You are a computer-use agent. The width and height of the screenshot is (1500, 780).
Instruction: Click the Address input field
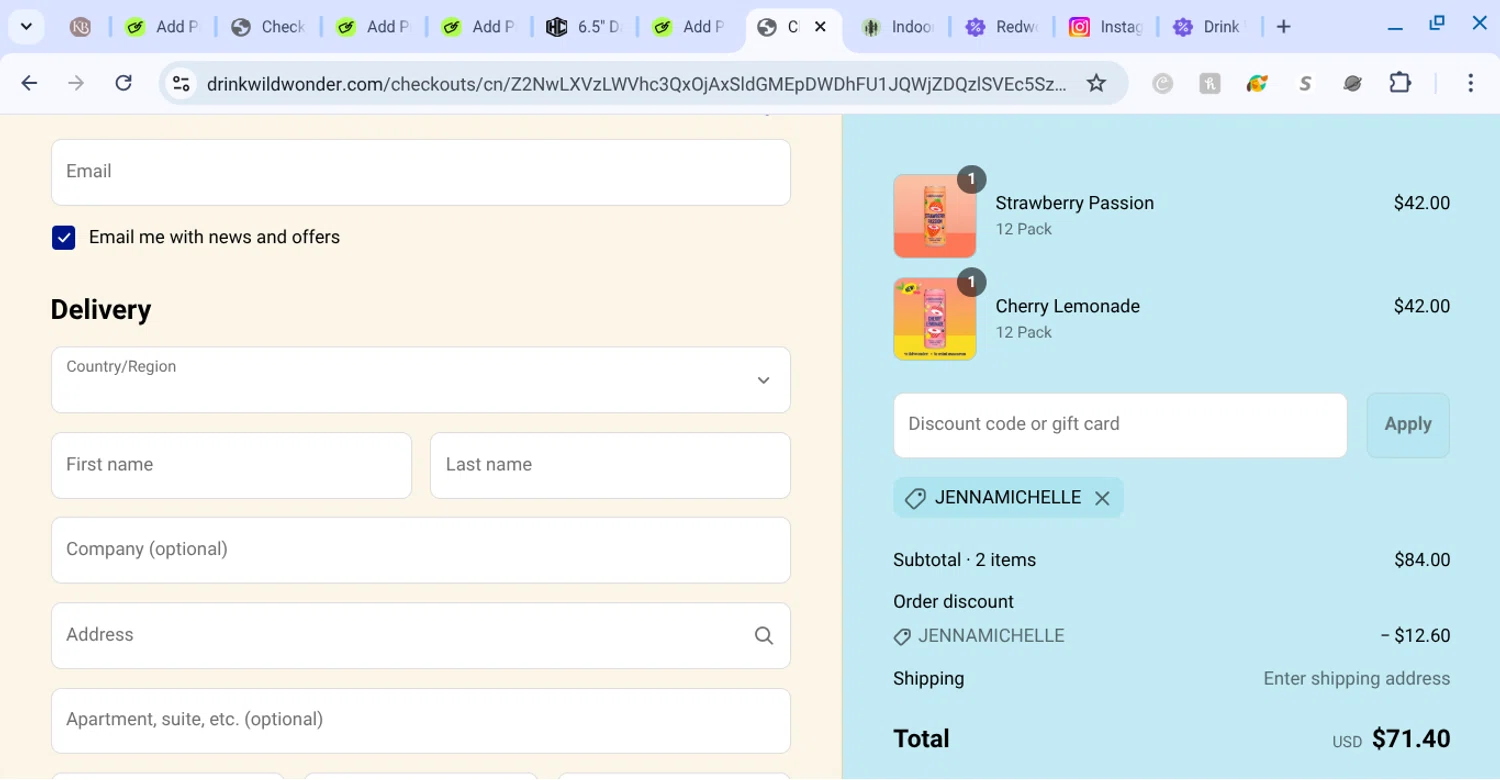pos(421,636)
